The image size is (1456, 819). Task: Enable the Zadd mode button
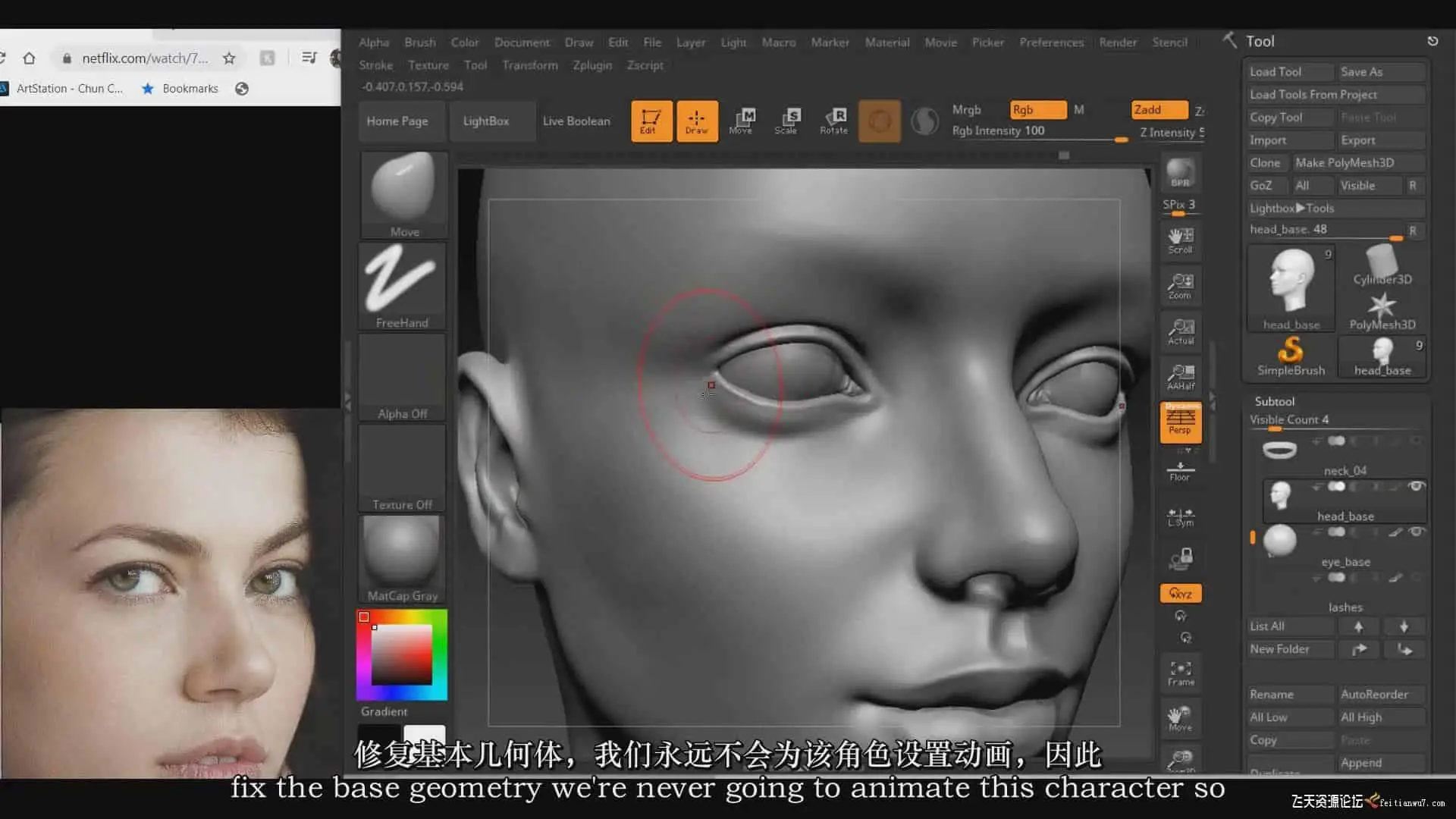coord(1158,110)
